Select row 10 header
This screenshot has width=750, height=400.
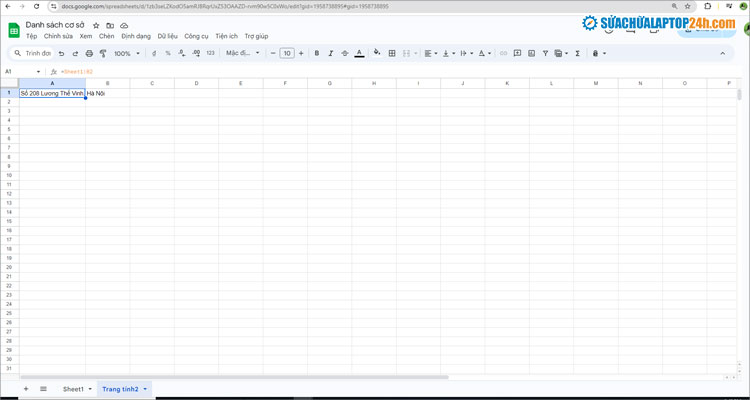coord(9,176)
